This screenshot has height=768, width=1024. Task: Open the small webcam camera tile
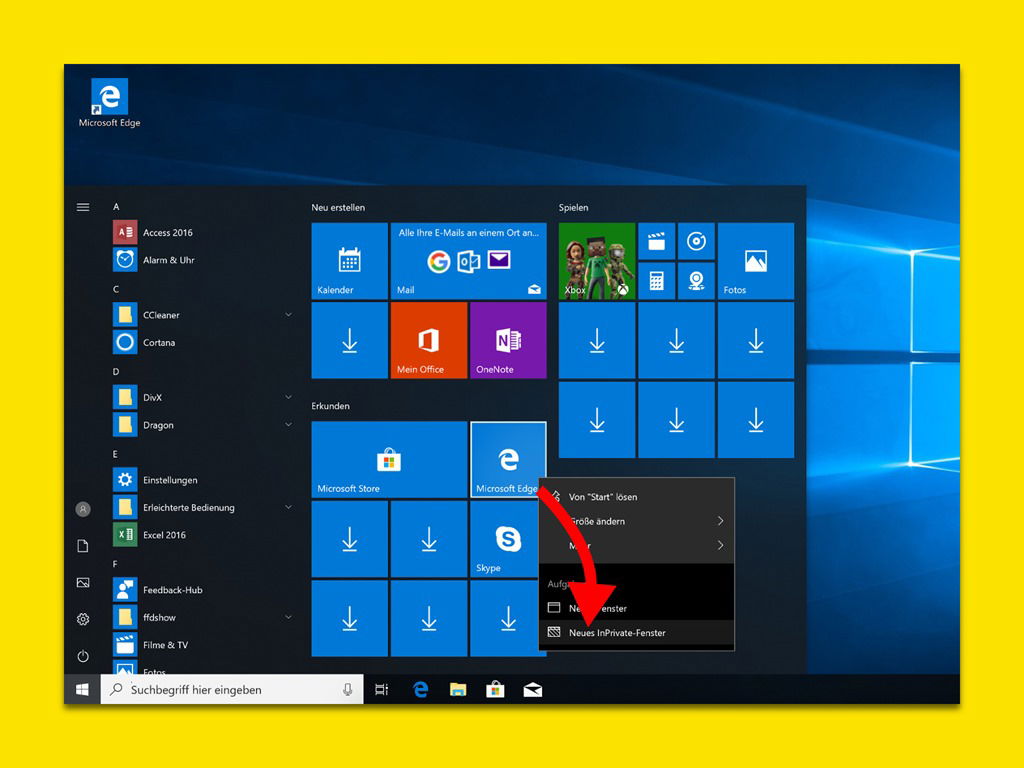pyautogui.click(x=696, y=281)
